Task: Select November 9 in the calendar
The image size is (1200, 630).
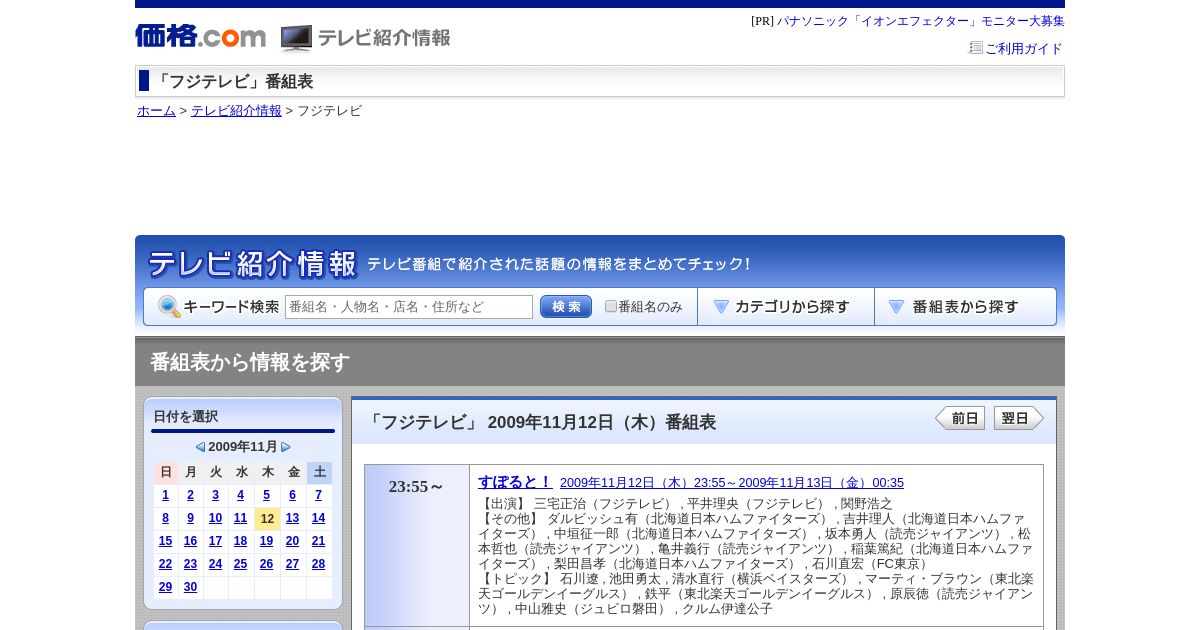Action: point(190,518)
